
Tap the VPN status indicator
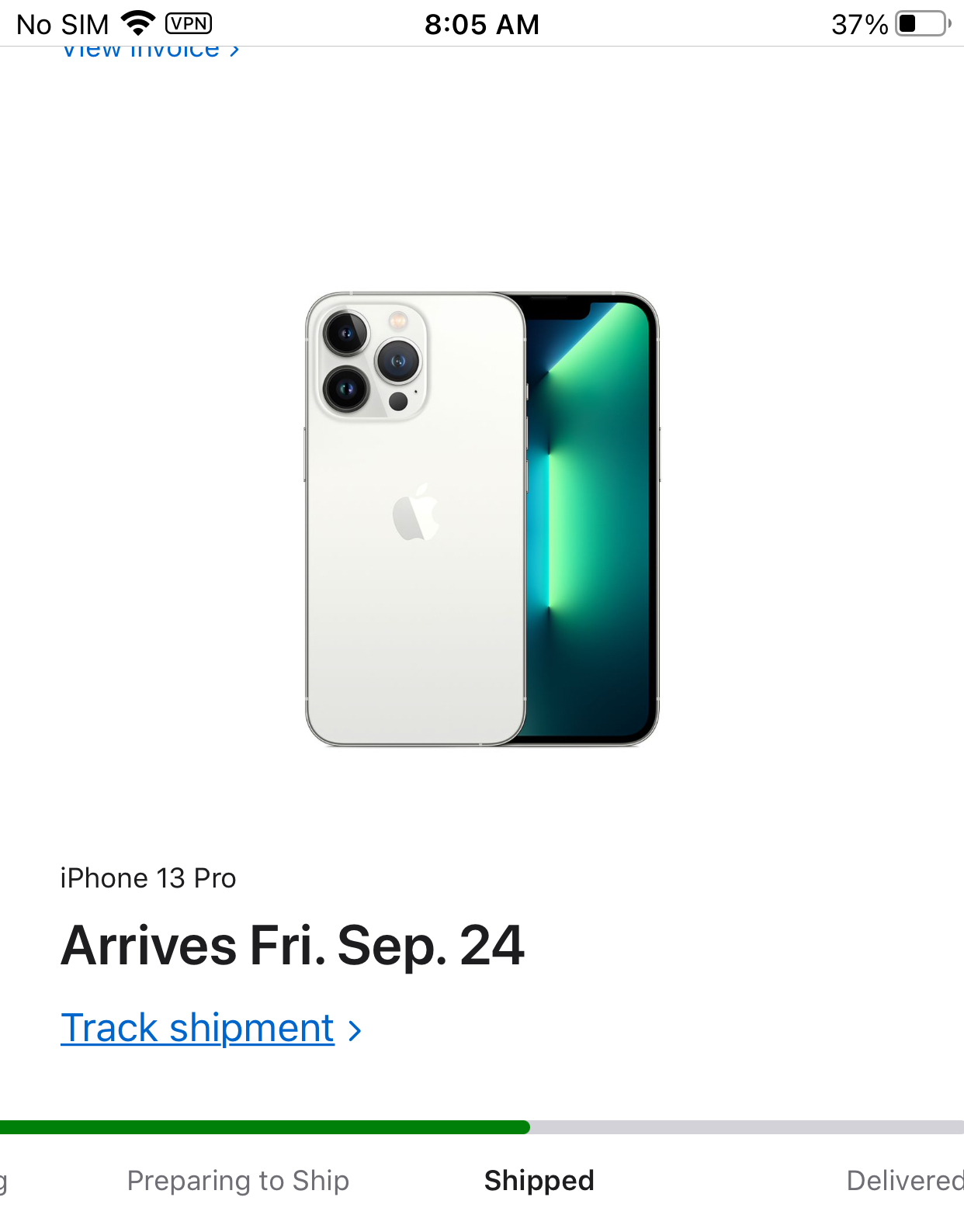pyautogui.click(x=189, y=23)
